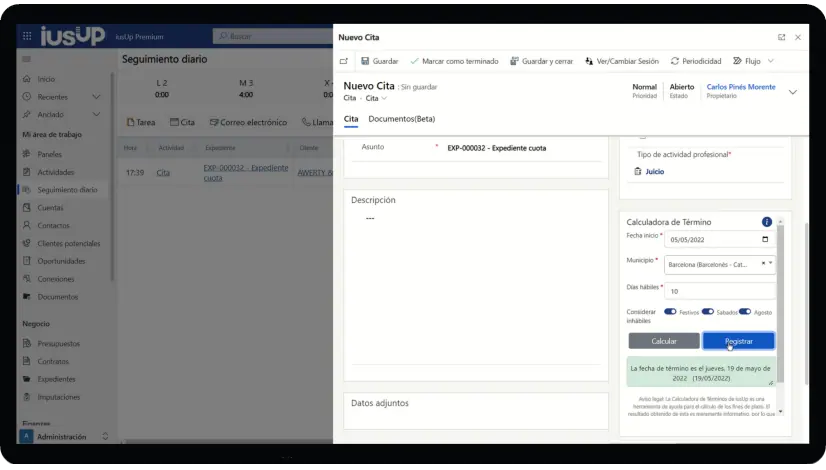This screenshot has width=826, height=470.
Task: Disable the Agosto switch
Action: click(x=745, y=311)
